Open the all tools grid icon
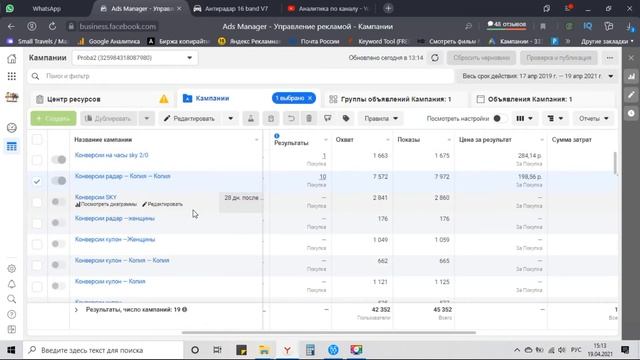 (12, 76)
